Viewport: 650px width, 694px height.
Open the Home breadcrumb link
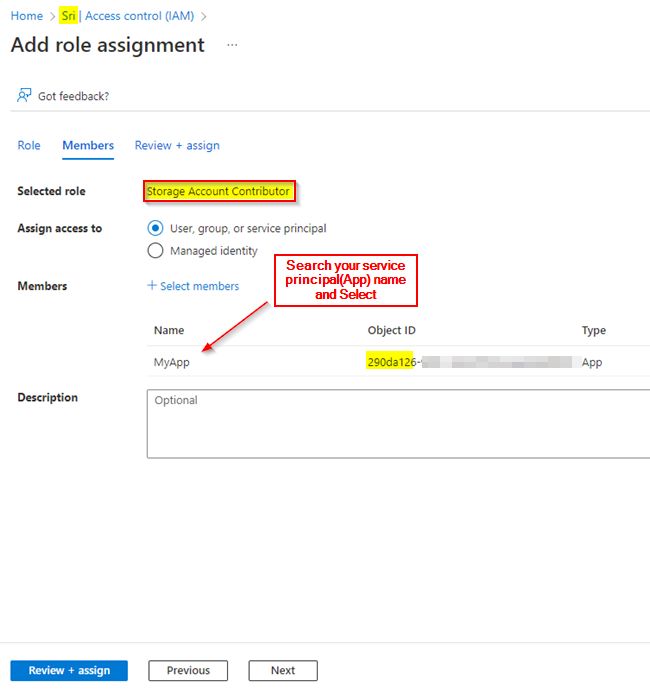click(x=27, y=16)
